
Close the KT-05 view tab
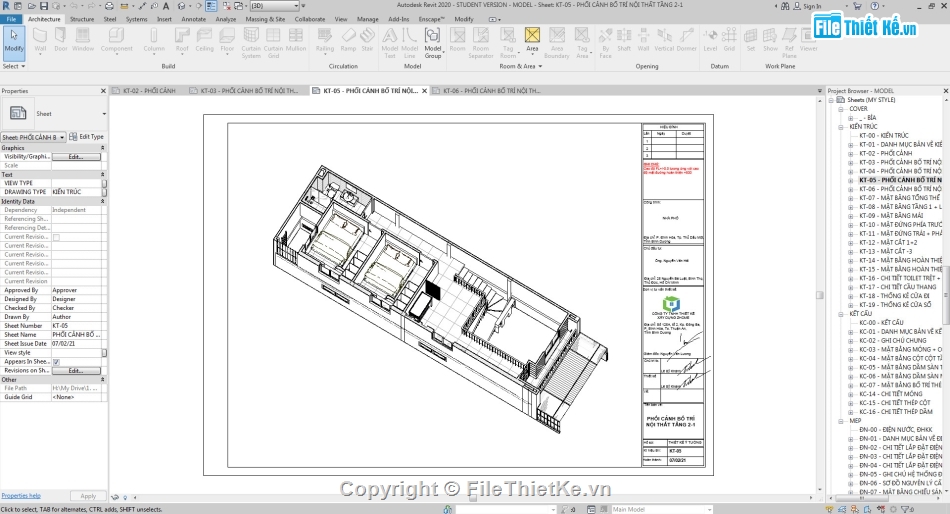424,90
